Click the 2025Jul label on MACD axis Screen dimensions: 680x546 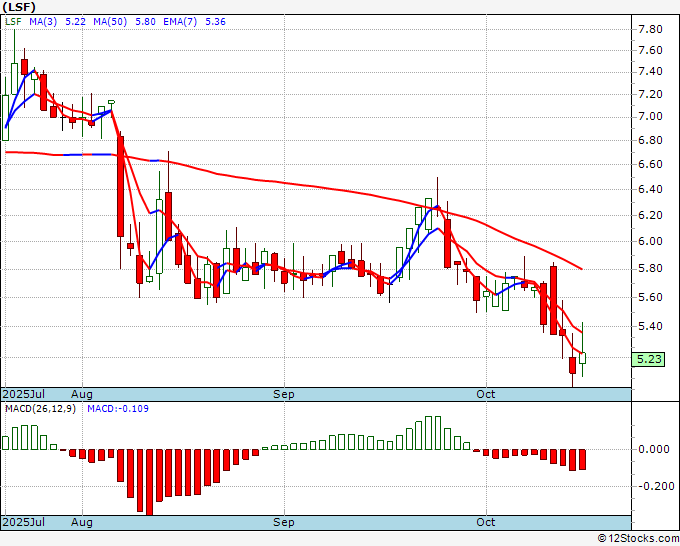[x=23, y=522]
